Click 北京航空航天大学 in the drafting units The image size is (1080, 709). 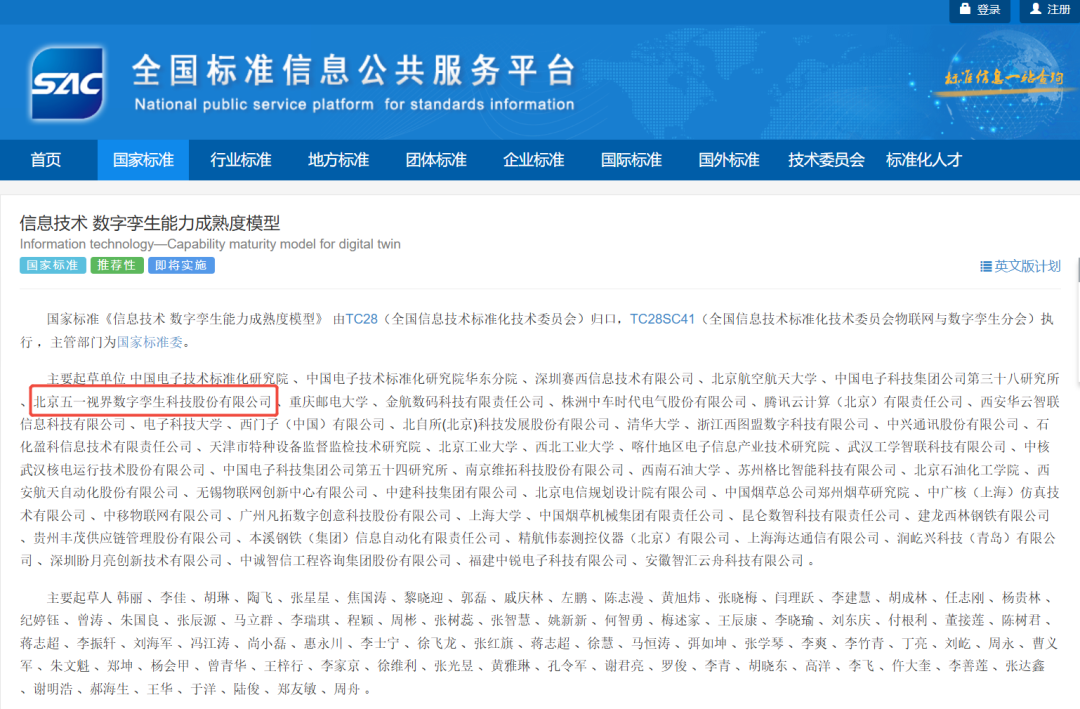[x=764, y=378]
